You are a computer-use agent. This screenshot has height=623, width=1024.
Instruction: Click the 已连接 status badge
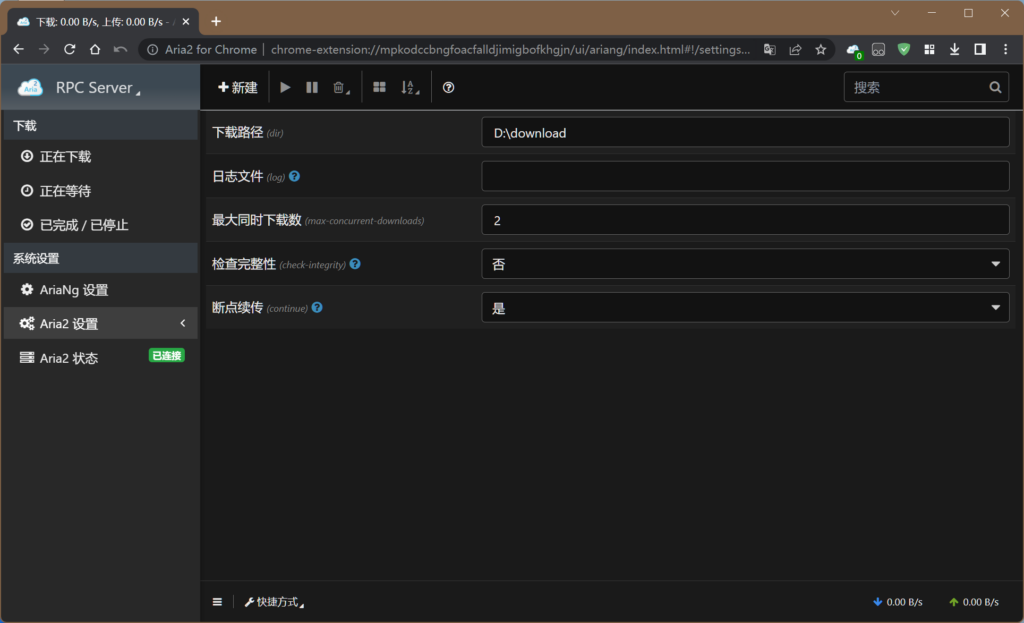pyautogui.click(x=167, y=356)
